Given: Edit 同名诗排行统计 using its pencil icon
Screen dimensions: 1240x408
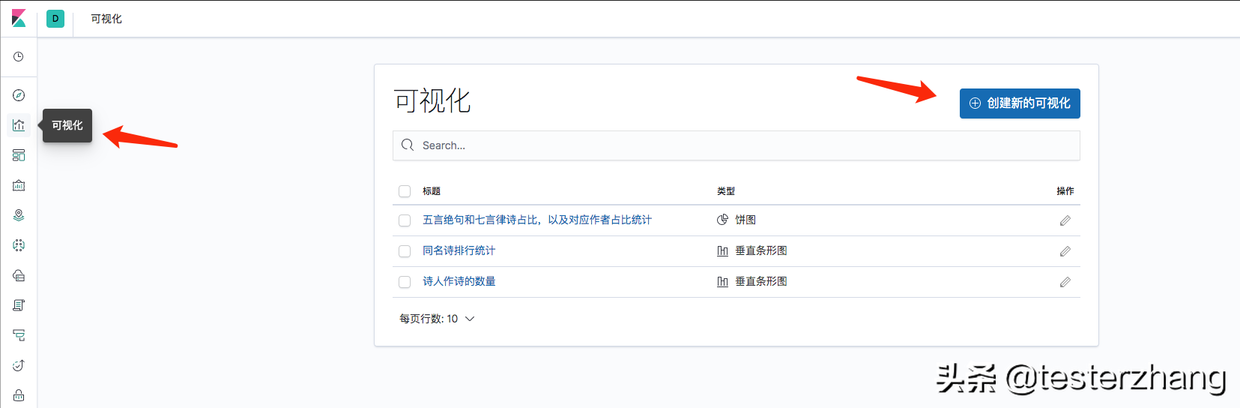Looking at the screenshot, I should pyautogui.click(x=1065, y=251).
